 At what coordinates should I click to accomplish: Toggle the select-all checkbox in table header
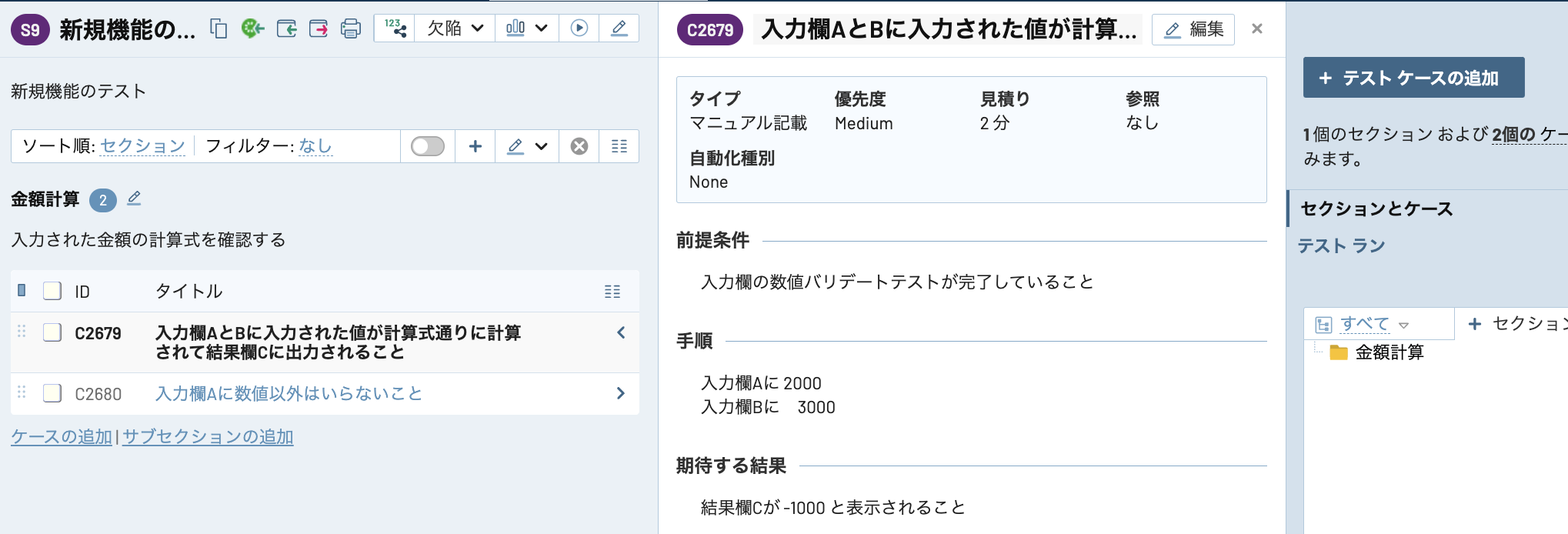click(x=52, y=291)
